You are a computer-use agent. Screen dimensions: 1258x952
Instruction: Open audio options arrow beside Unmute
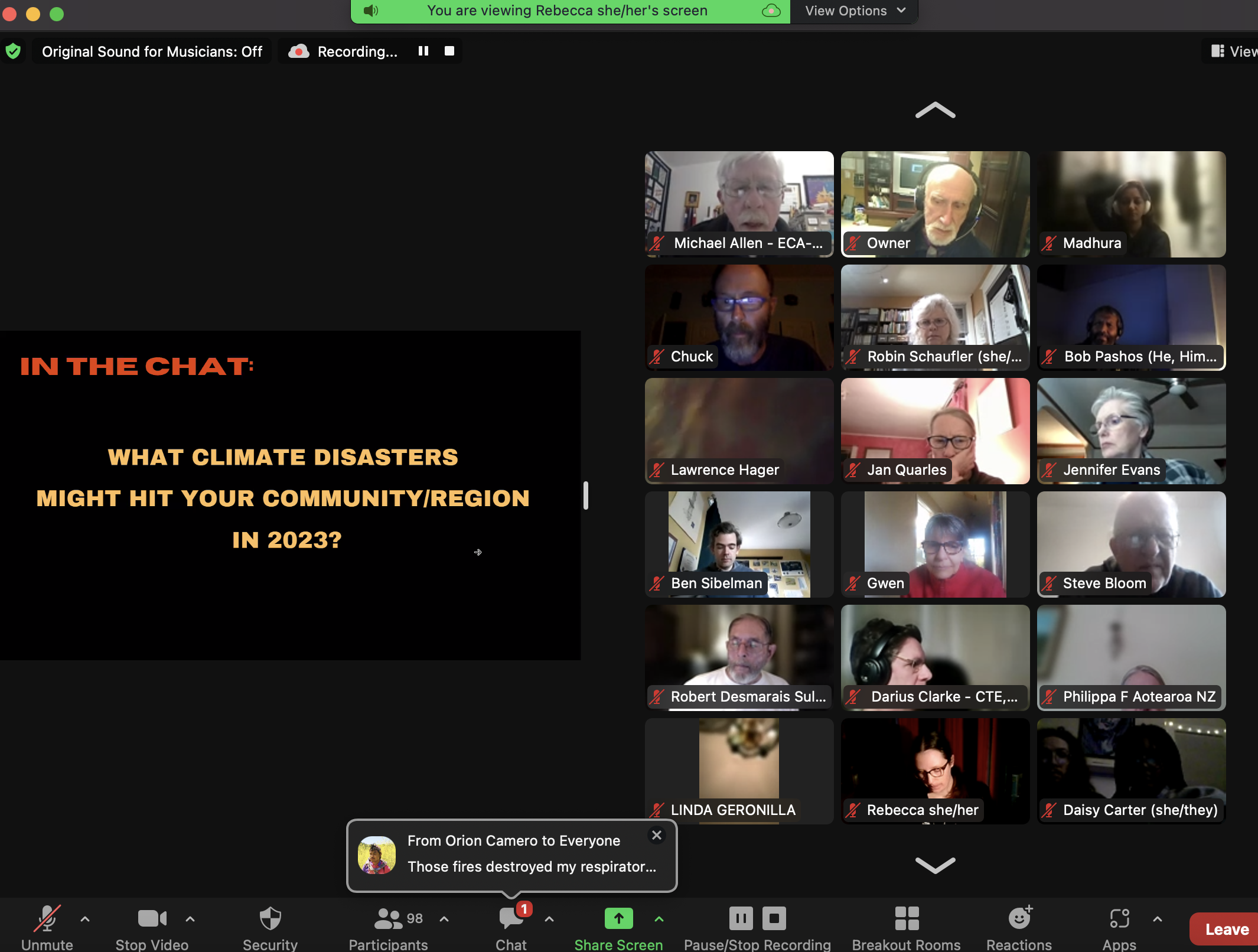click(x=85, y=919)
